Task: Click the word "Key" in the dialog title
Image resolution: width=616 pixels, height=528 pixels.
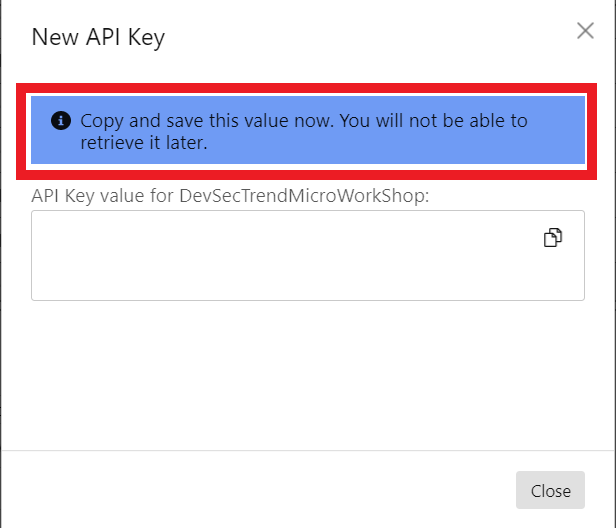Action: [x=146, y=38]
